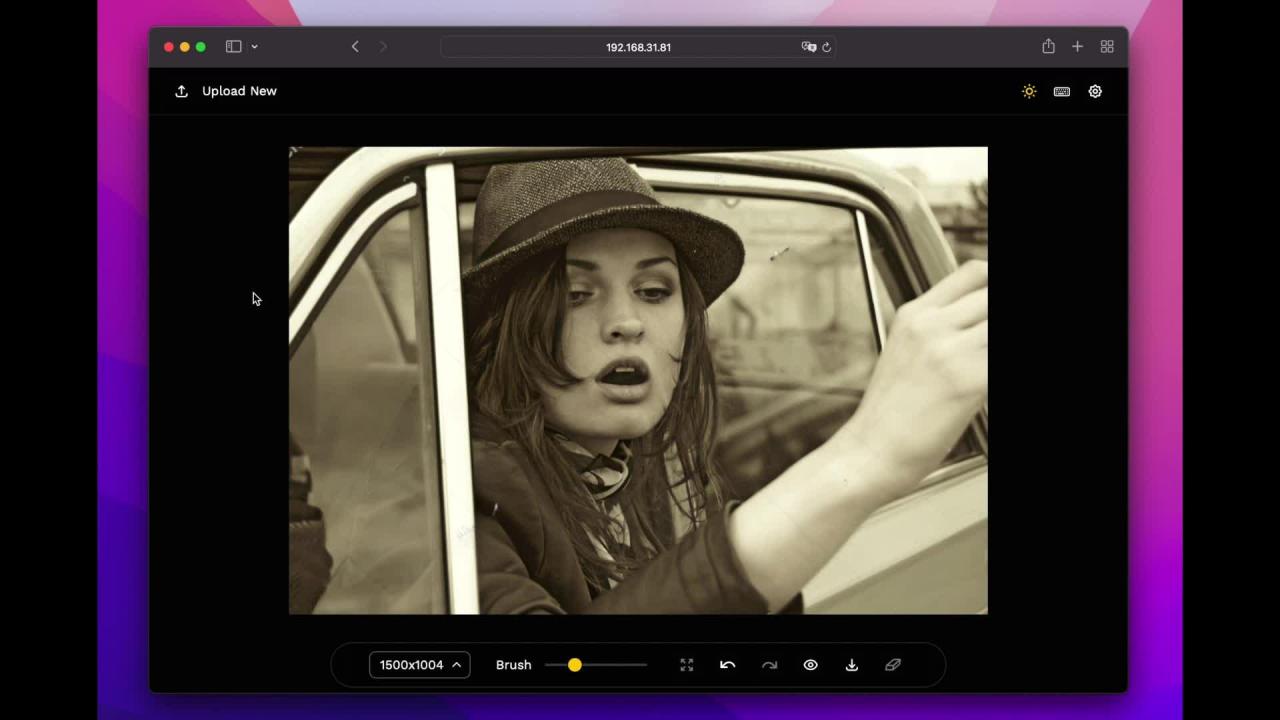This screenshot has height=720, width=1280.
Task: Click the redo arrow icon
Action: [x=769, y=665]
